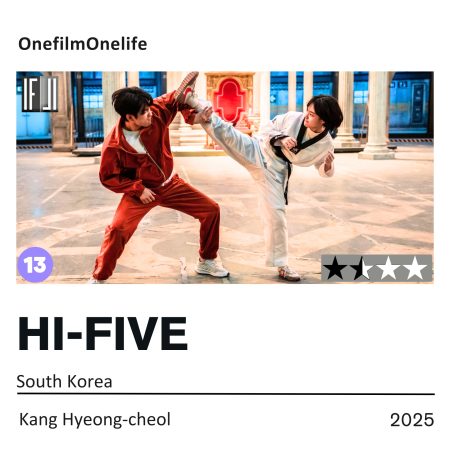Viewport: 450px width, 450px height.
Task: Select the South Korea country label
Action: (64, 382)
